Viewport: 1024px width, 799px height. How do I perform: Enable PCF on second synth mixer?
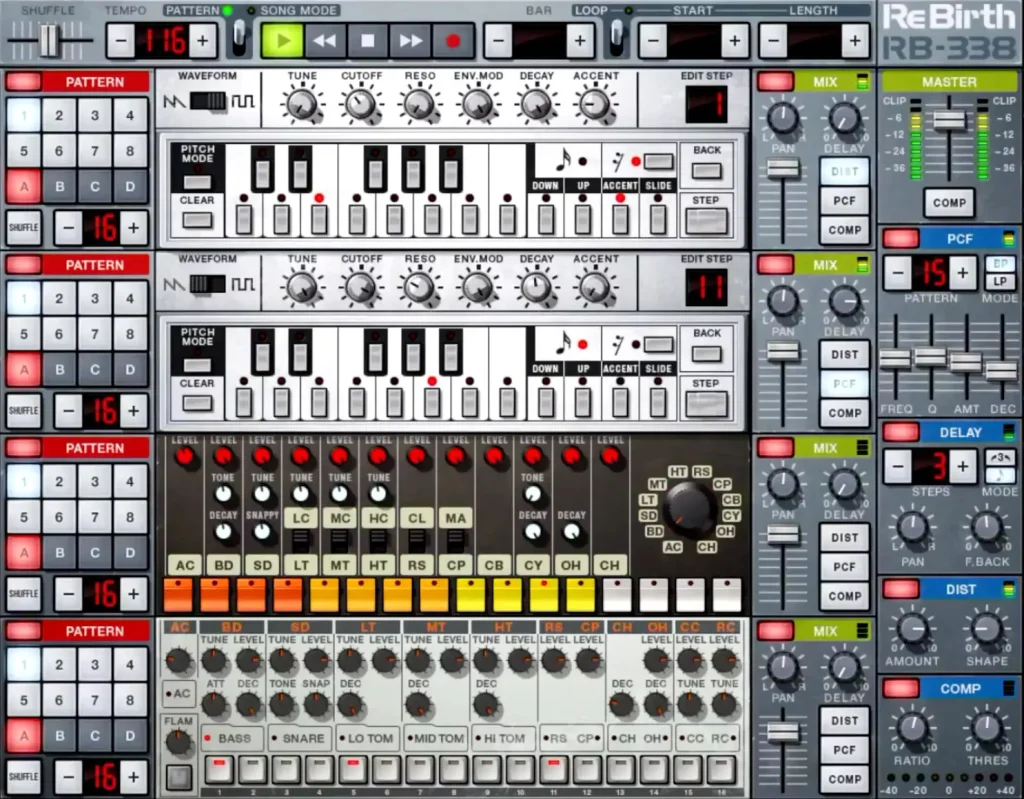(844, 383)
